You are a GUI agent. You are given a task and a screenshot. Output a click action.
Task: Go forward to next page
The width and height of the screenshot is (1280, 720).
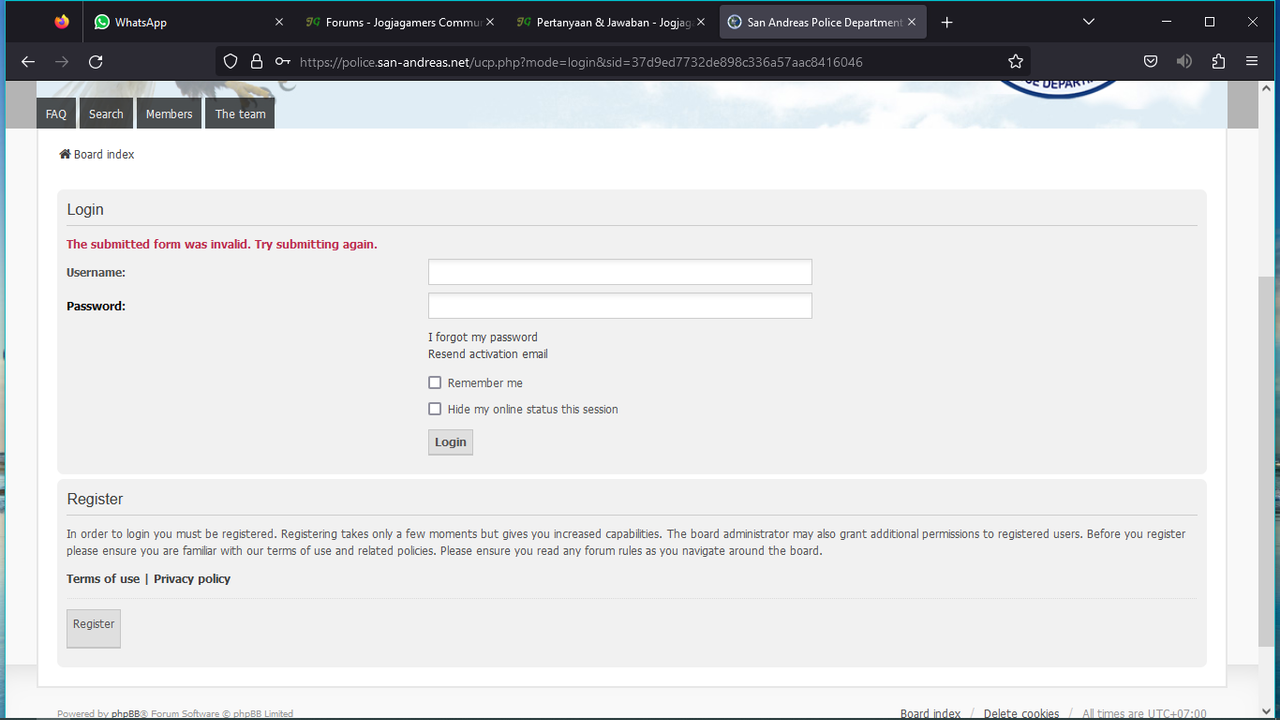coord(62,62)
